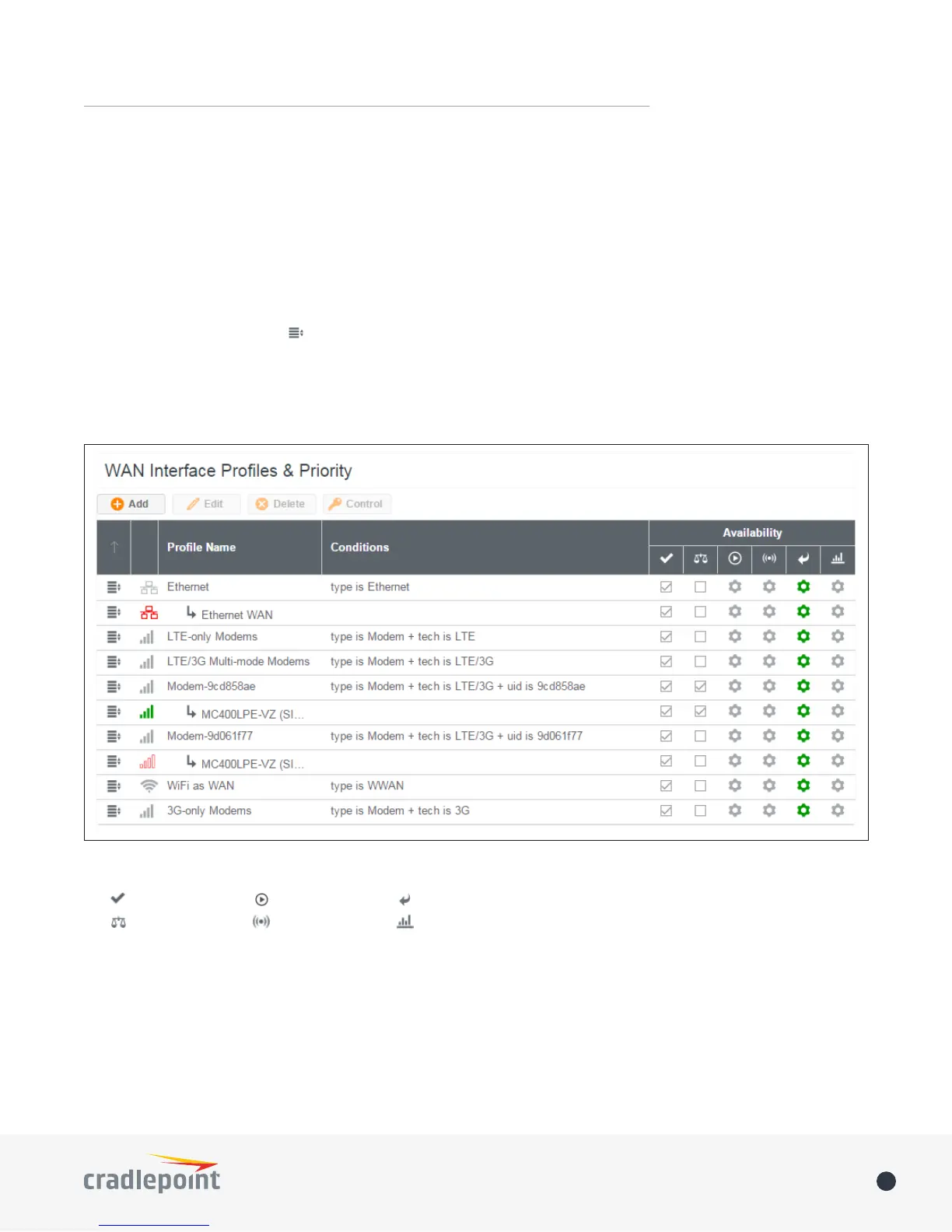Click the Add profile button
Screen dimensions: 952x1232
click(131, 504)
